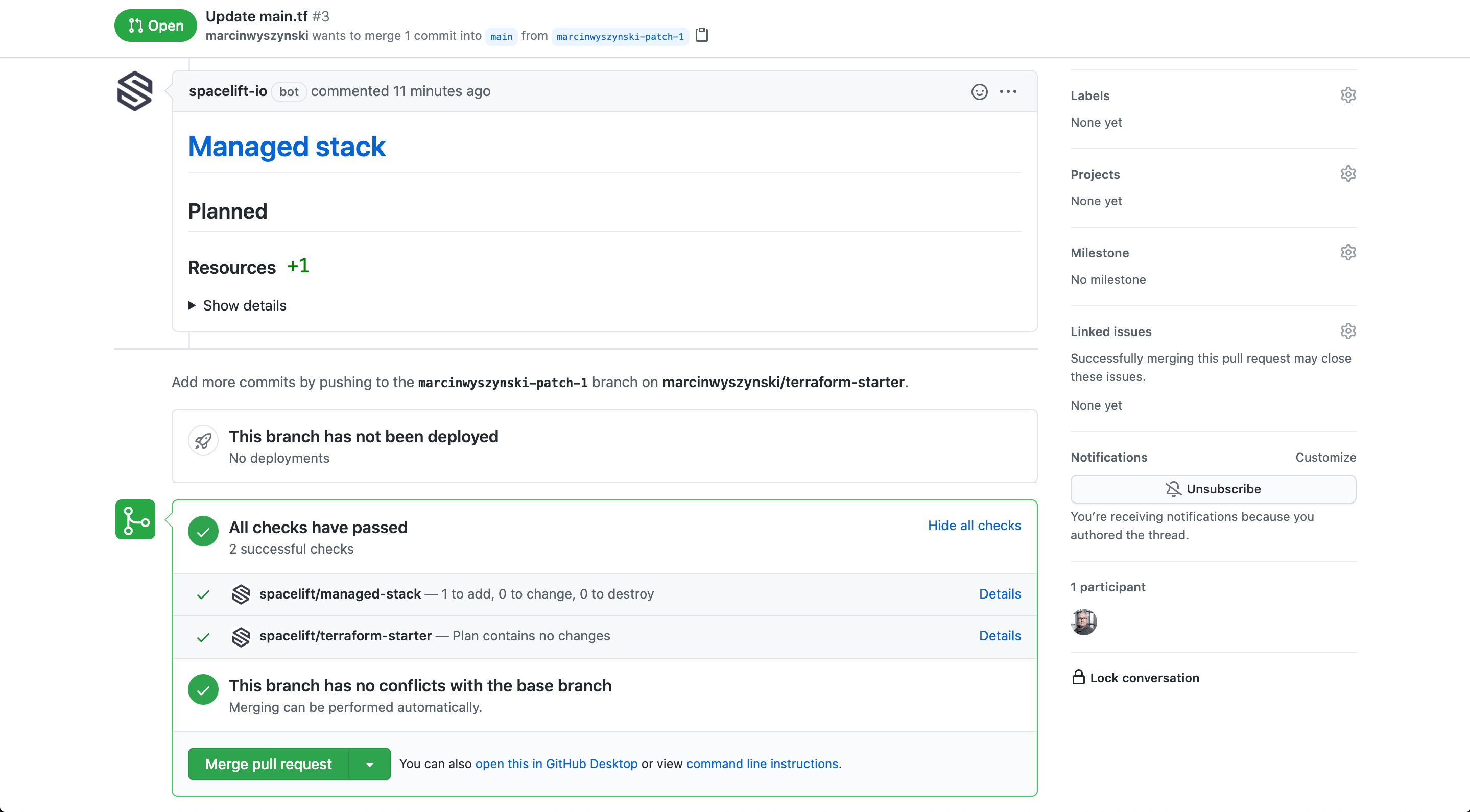Open the Milestone gear settings

click(1348, 253)
